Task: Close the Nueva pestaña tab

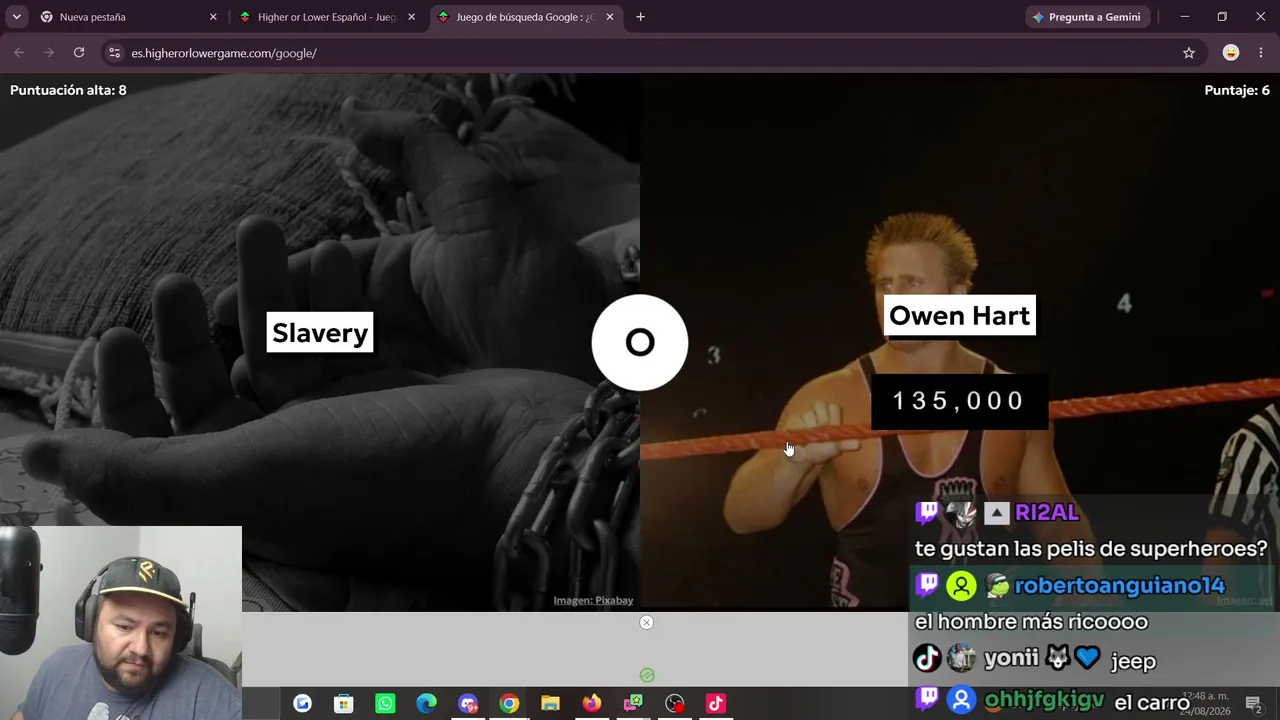Action: (x=213, y=17)
